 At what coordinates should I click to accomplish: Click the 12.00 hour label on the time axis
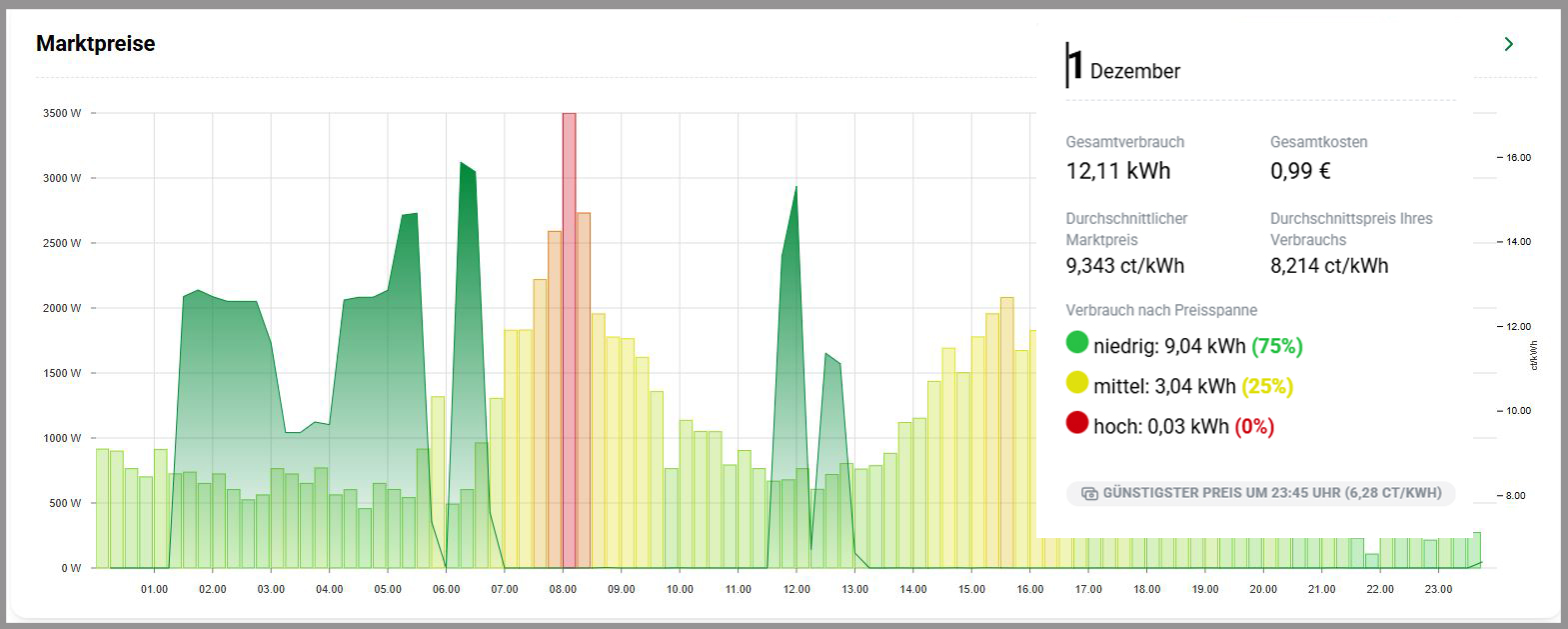[796, 590]
